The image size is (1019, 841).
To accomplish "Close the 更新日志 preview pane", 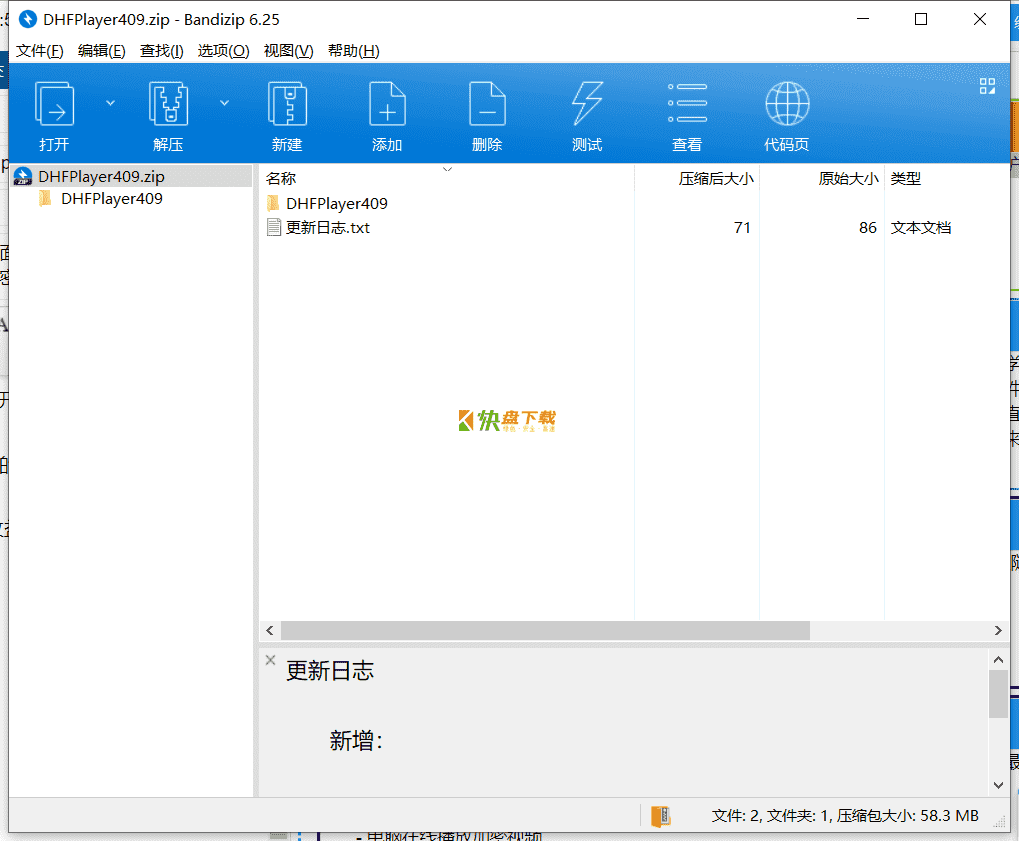I will point(270,660).
